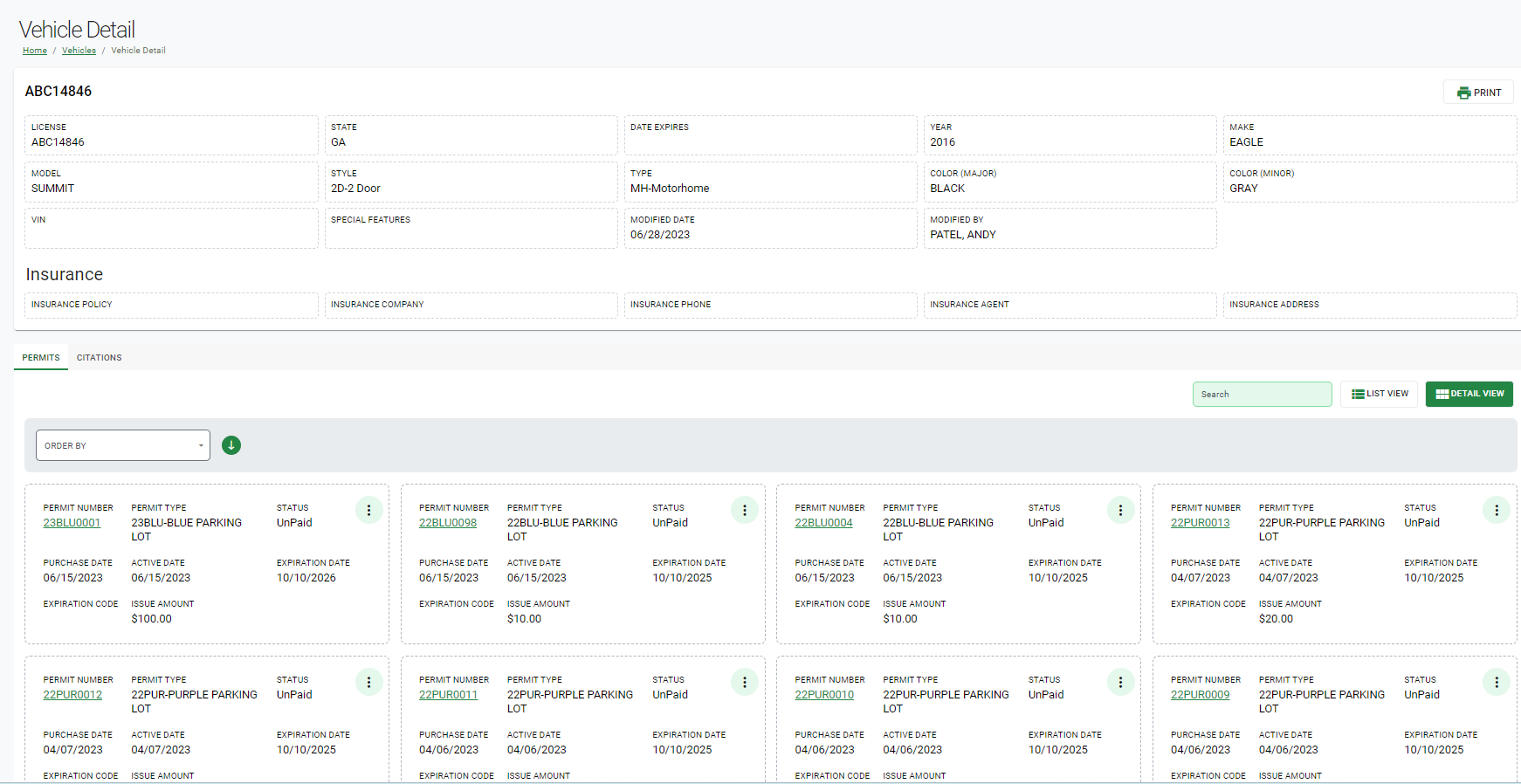Click the minor color value GRAY

point(1243,189)
